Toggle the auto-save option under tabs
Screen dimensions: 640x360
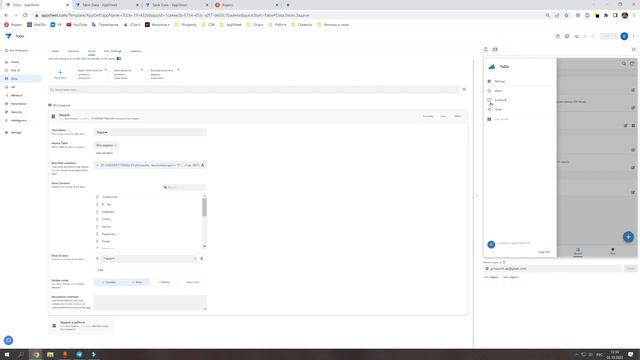point(119,58)
